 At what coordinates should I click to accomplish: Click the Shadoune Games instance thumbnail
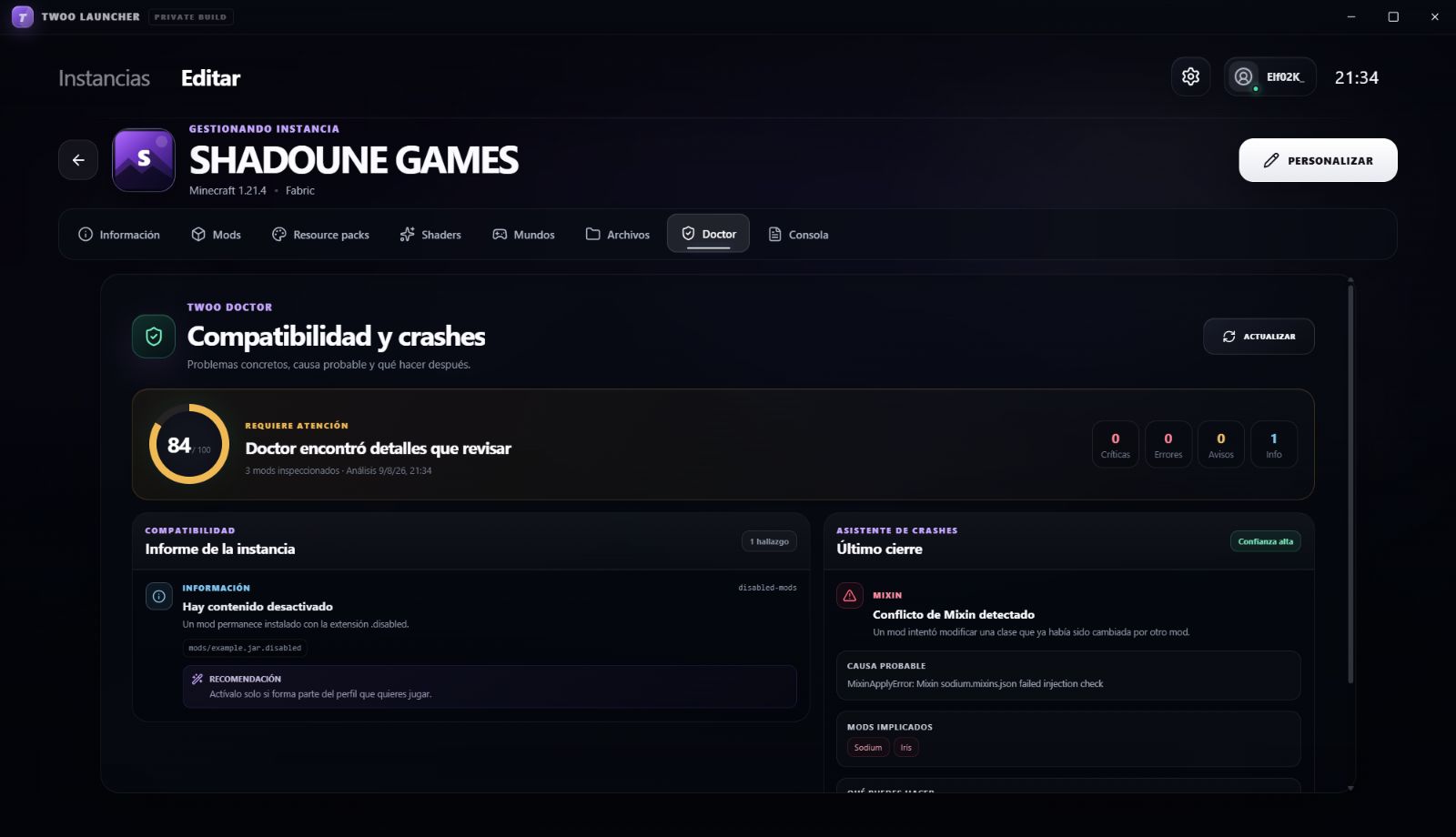coord(144,160)
